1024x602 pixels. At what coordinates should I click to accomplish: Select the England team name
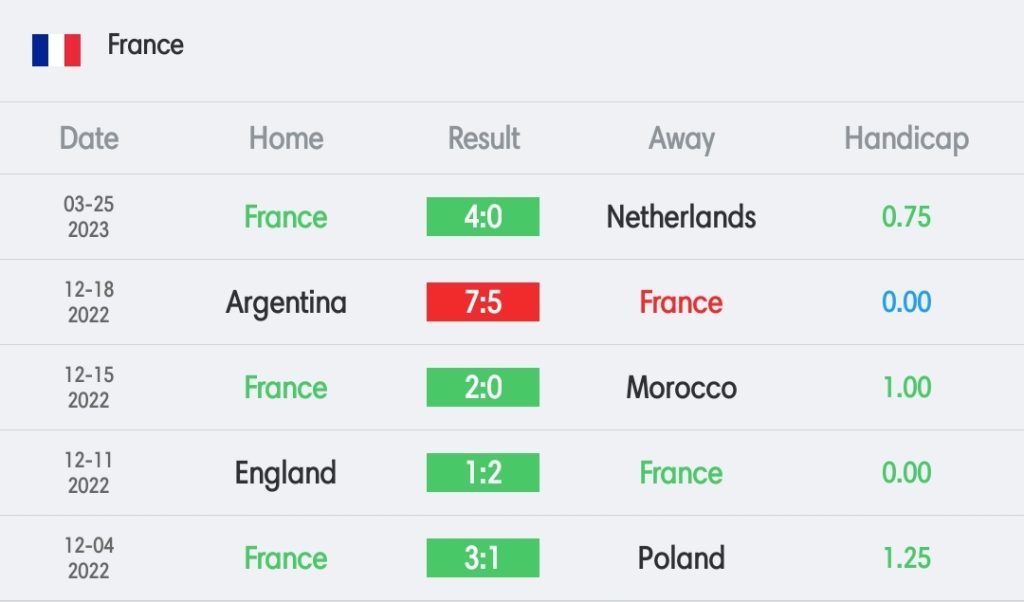click(x=286, y=474)
